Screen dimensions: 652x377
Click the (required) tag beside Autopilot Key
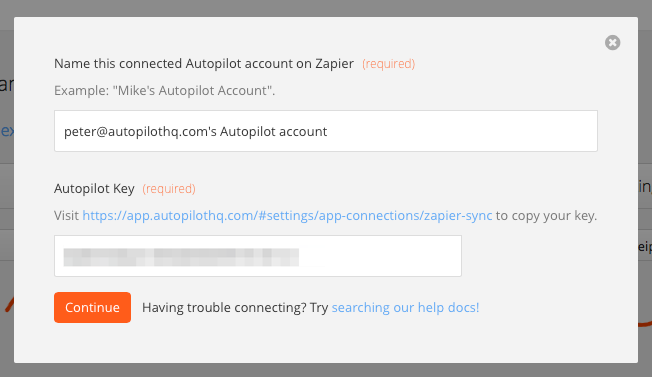(169, 189)
